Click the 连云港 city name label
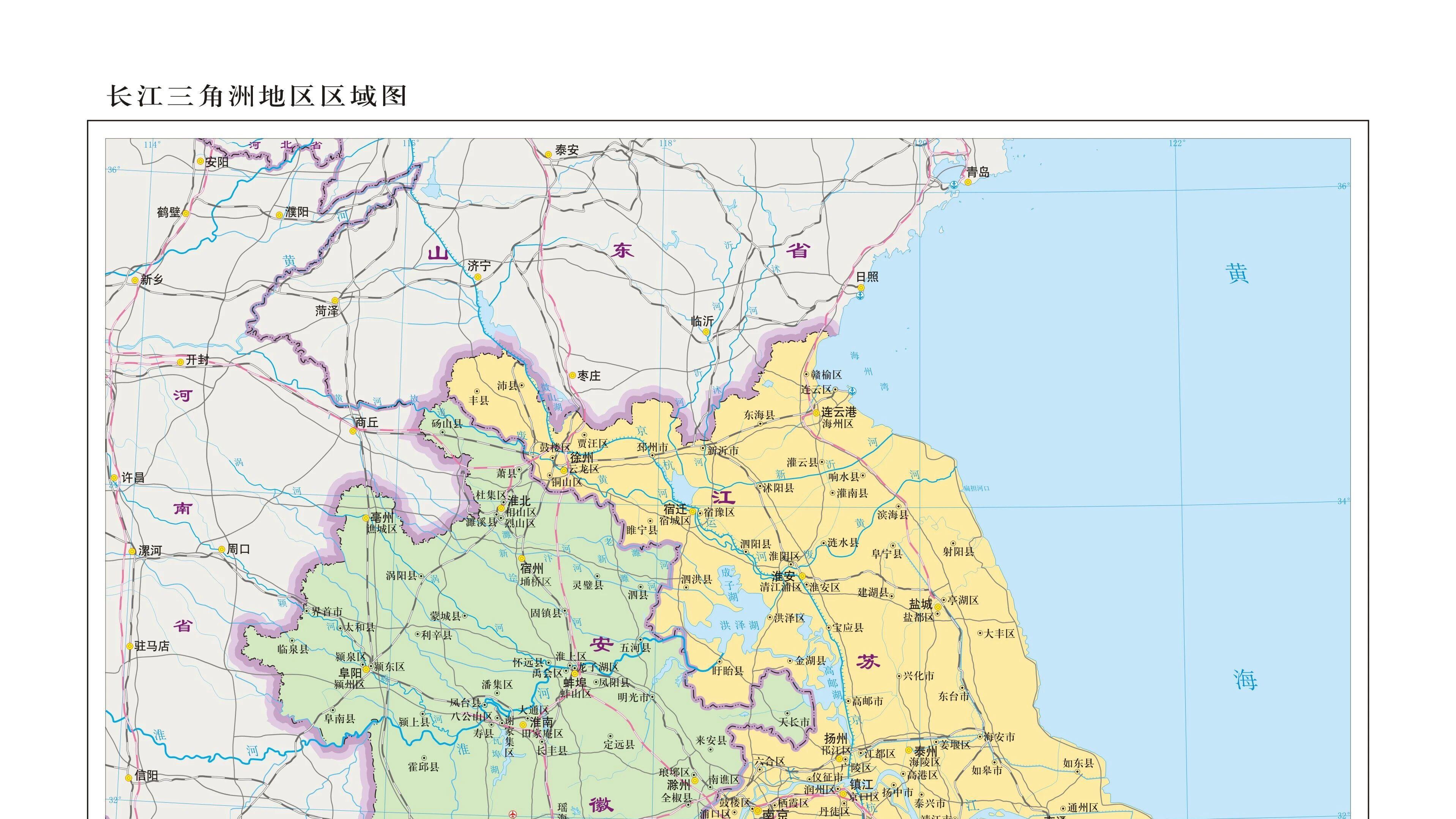Screen dimensions: 1456x819 (839, 412)
